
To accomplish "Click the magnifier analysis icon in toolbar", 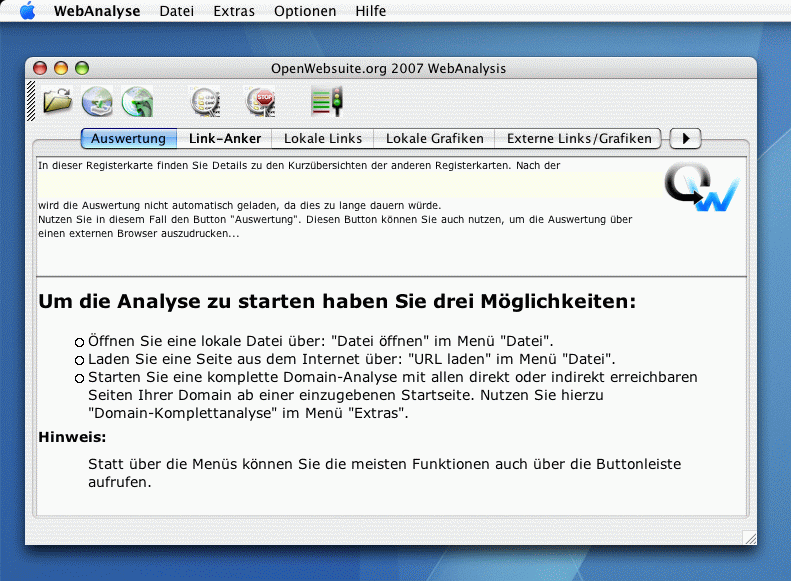I will coord(205,101).
